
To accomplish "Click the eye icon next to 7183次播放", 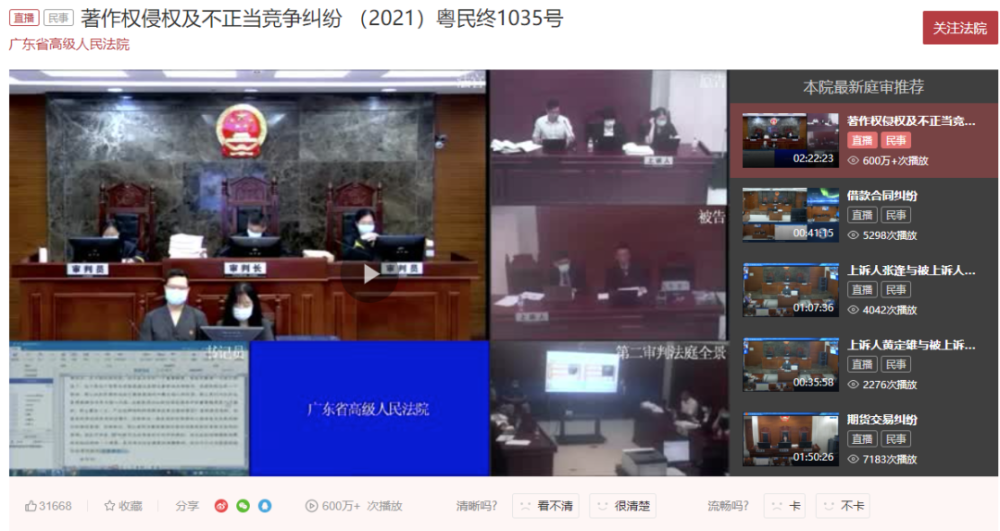I will 853,459.
